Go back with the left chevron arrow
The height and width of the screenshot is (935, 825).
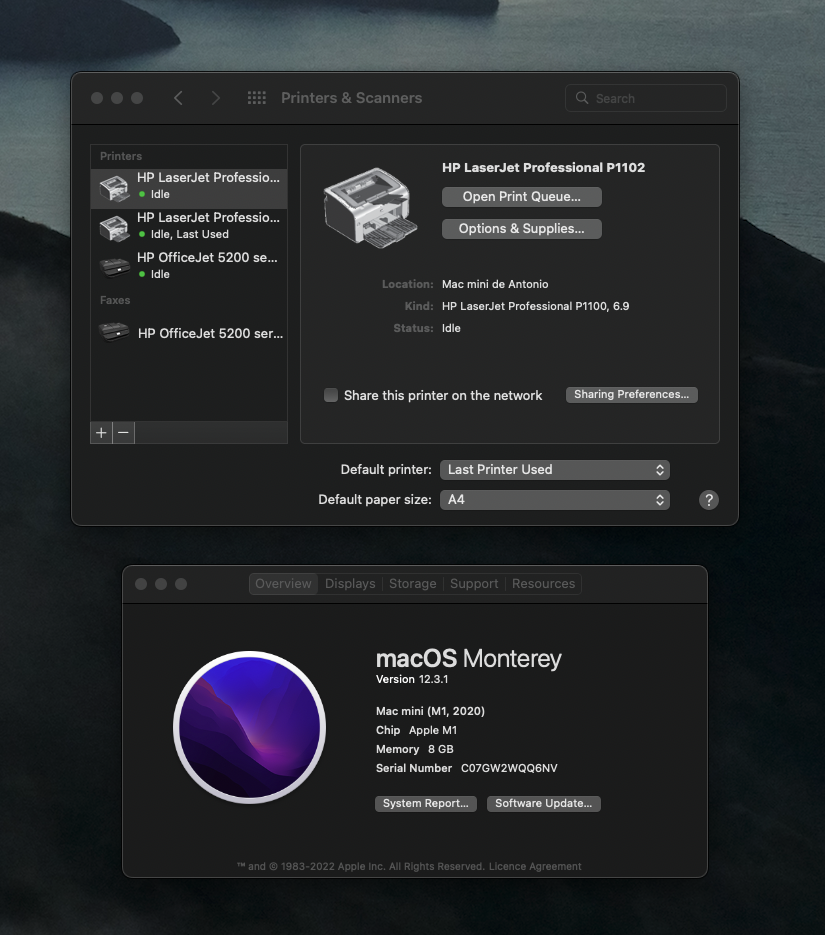pos(178,98)
